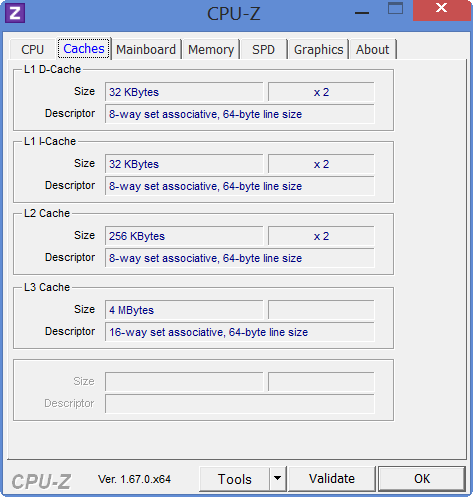Select the L3 Cache 16-way descriptor field
Screen dimensions: 473x497
(x=240, y=332)
